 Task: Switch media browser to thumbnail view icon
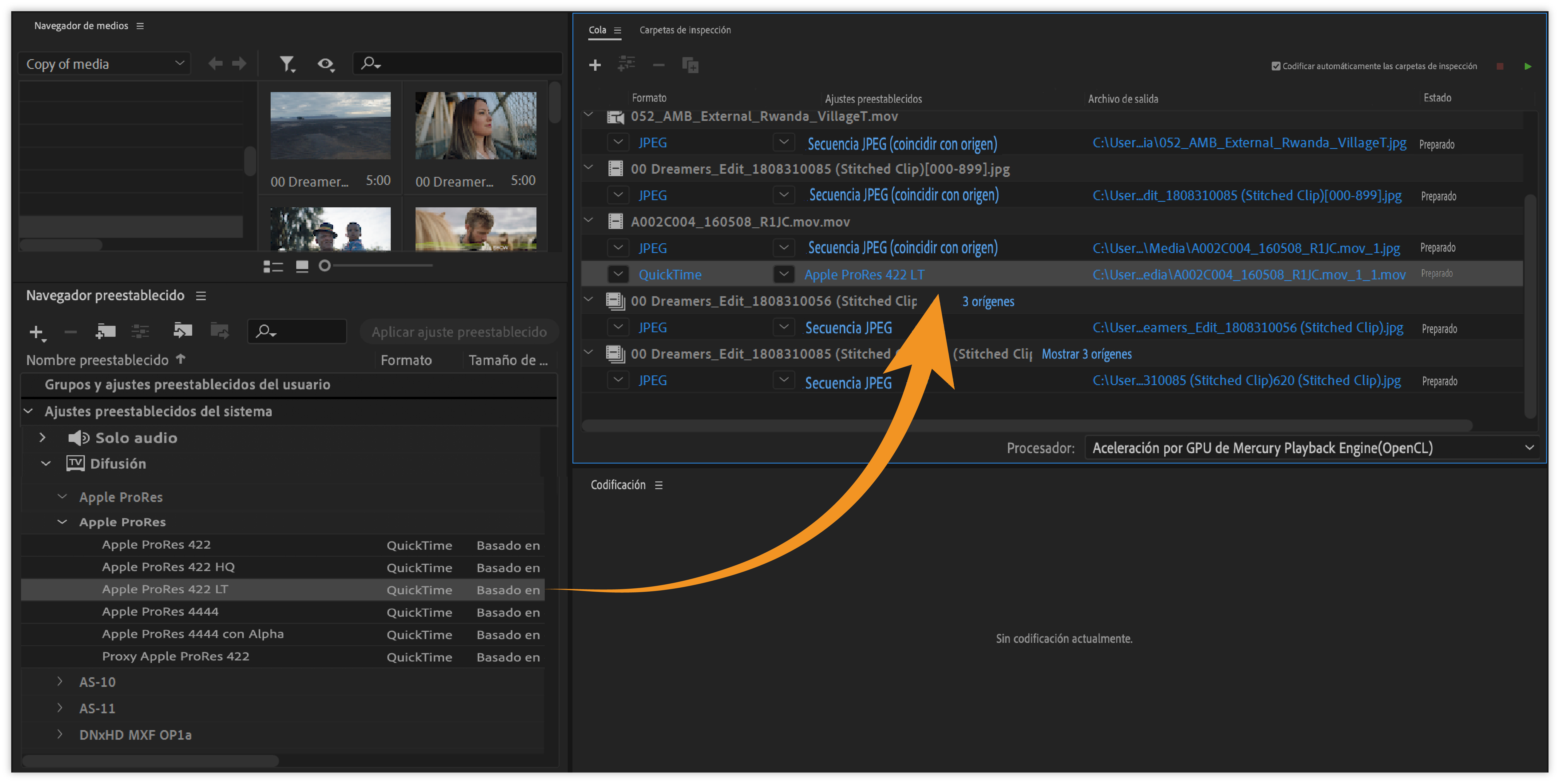302,266
